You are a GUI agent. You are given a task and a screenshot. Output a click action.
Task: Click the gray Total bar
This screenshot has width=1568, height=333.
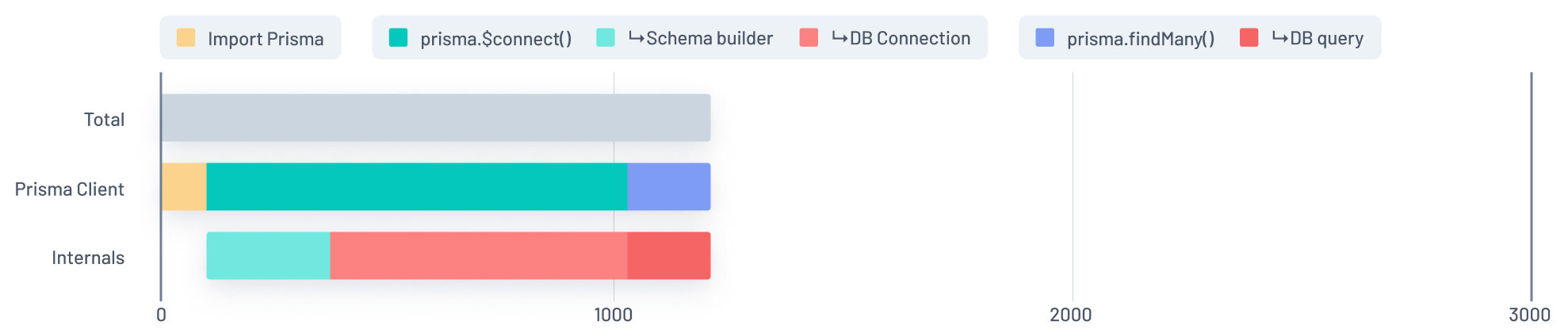435,118
